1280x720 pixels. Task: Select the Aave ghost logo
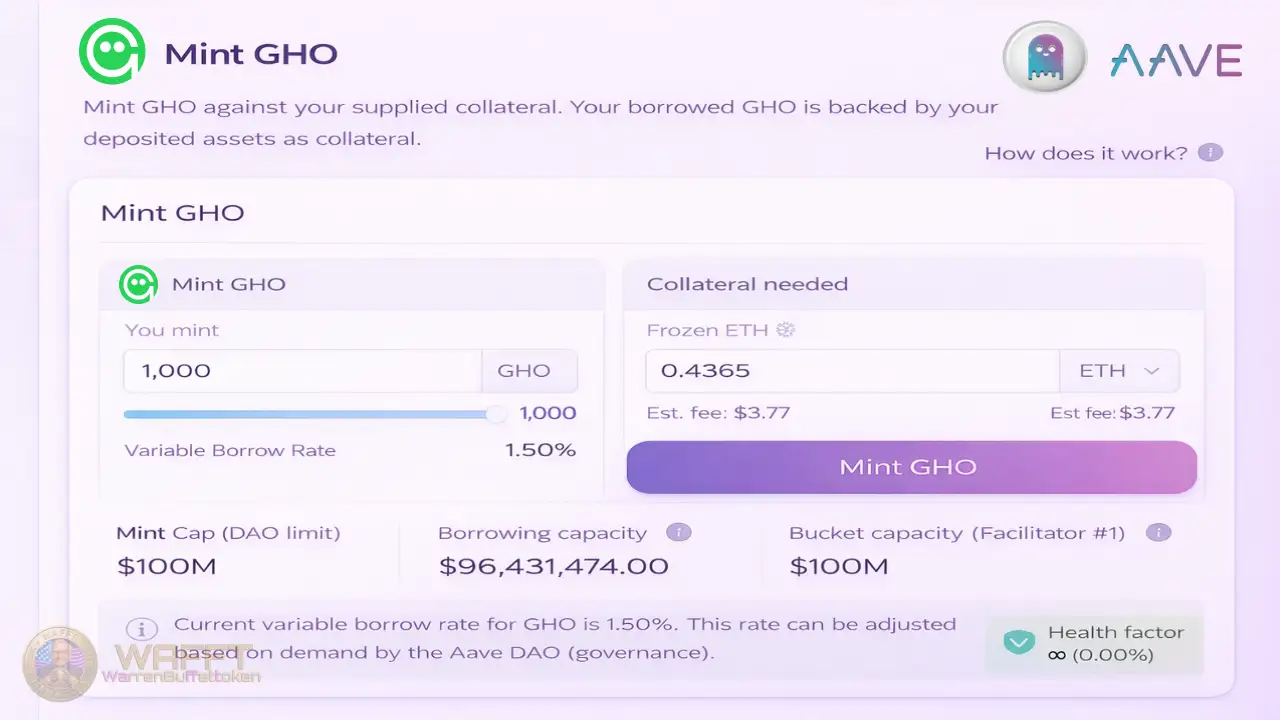click(x=1044, y=58)
